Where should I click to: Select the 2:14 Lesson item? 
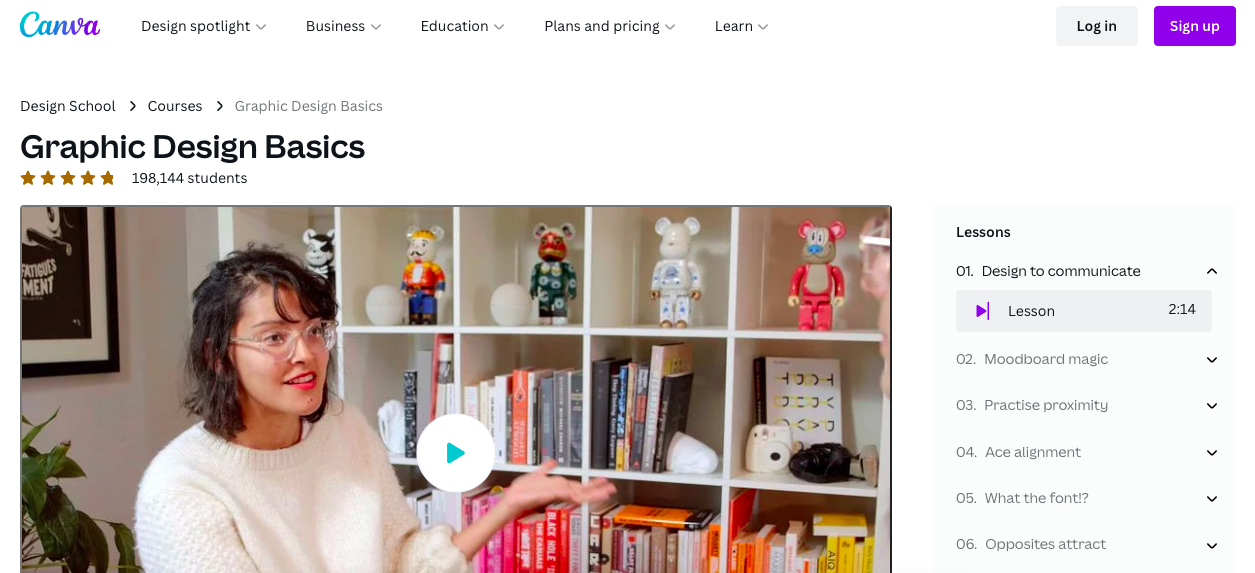point(1084,311)
